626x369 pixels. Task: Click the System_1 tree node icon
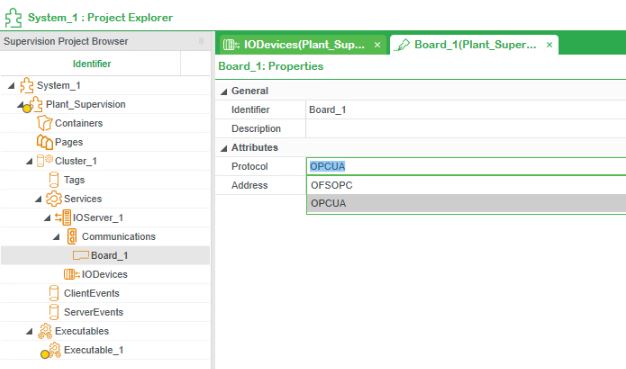click(27, 85)
